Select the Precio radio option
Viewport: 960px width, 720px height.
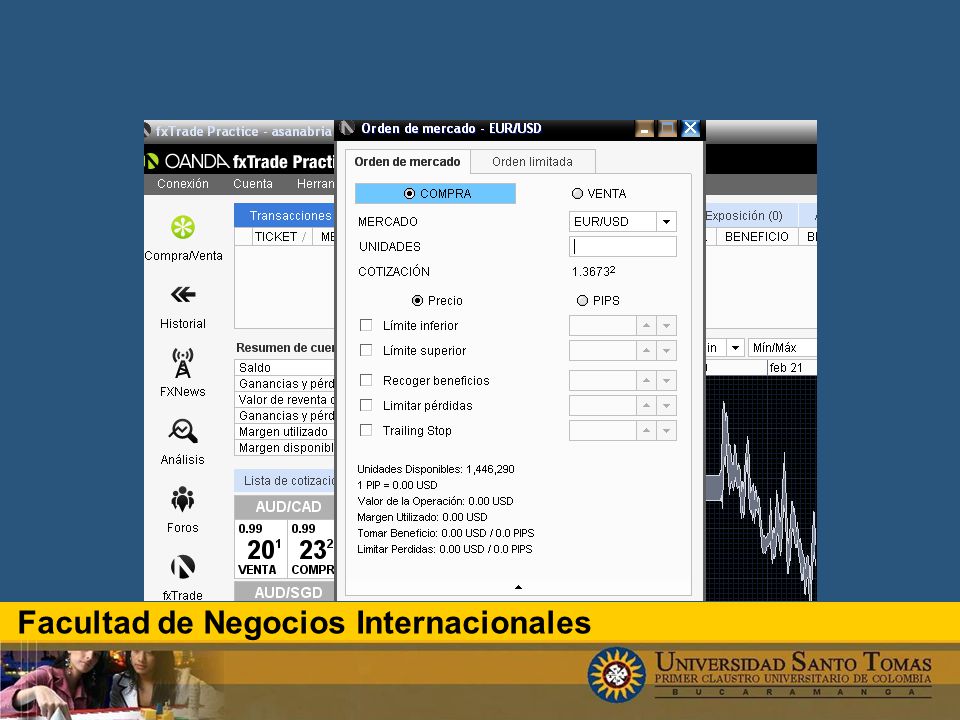[x=418, y=301]
